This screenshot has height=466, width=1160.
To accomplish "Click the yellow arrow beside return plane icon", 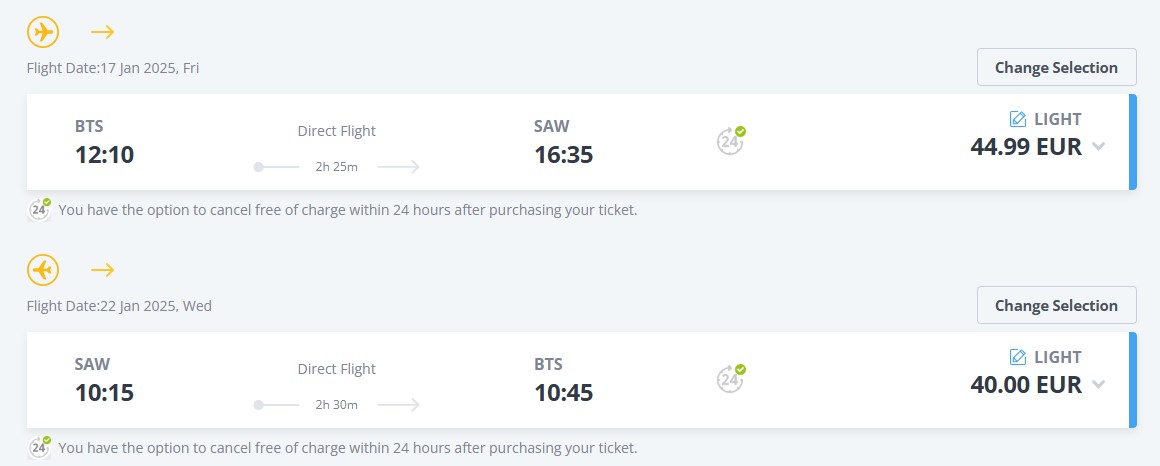I will point(102,270).
